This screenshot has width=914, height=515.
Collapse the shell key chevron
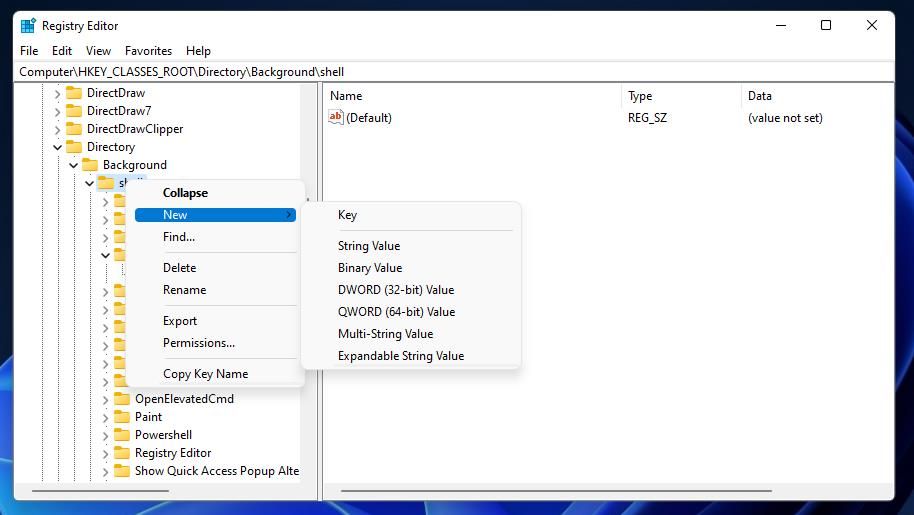89,184
